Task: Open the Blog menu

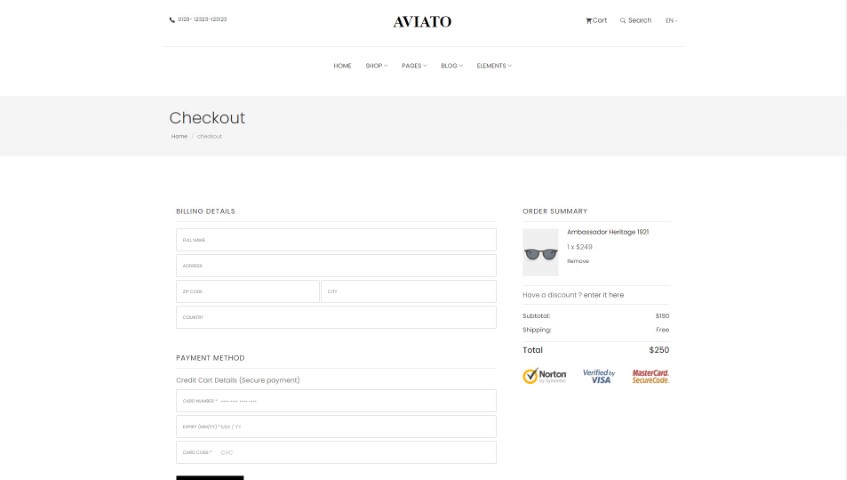Action: coord(452,66)
